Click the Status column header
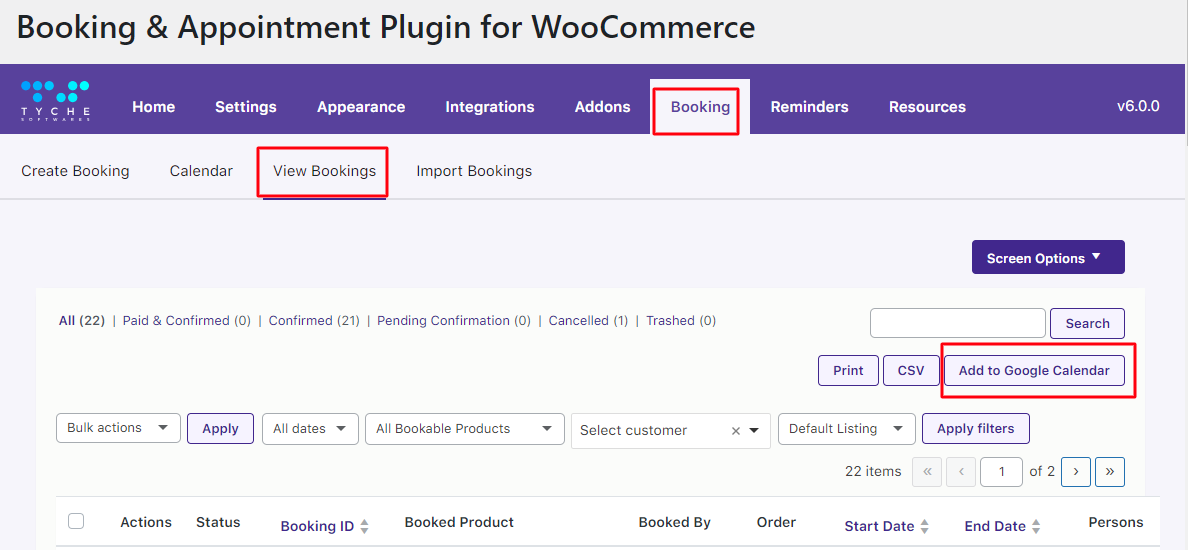Image resolution: width=1188 pixels, height=550 pixels. 218,522
